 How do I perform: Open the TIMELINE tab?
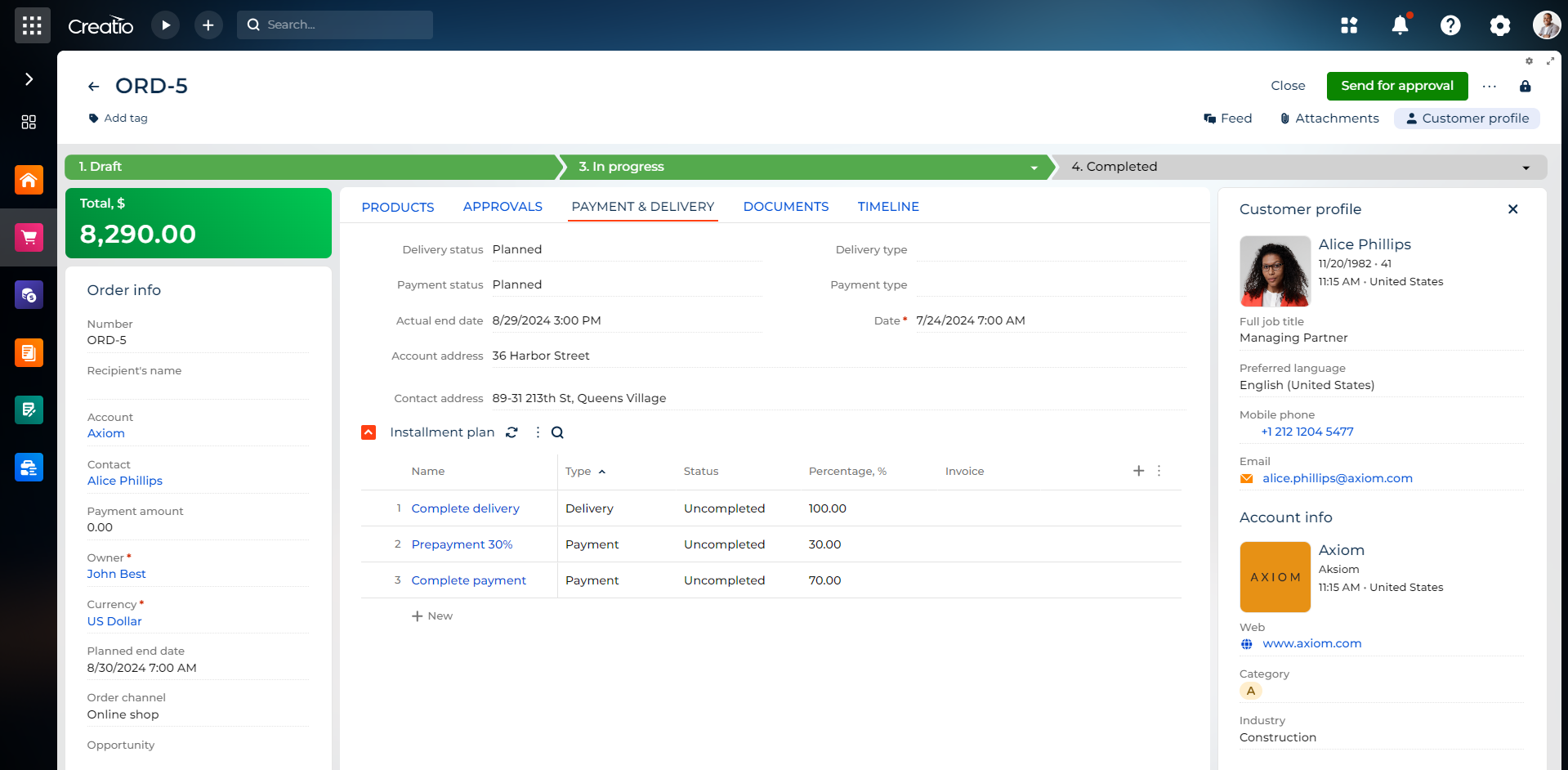(x=888, y=206)
